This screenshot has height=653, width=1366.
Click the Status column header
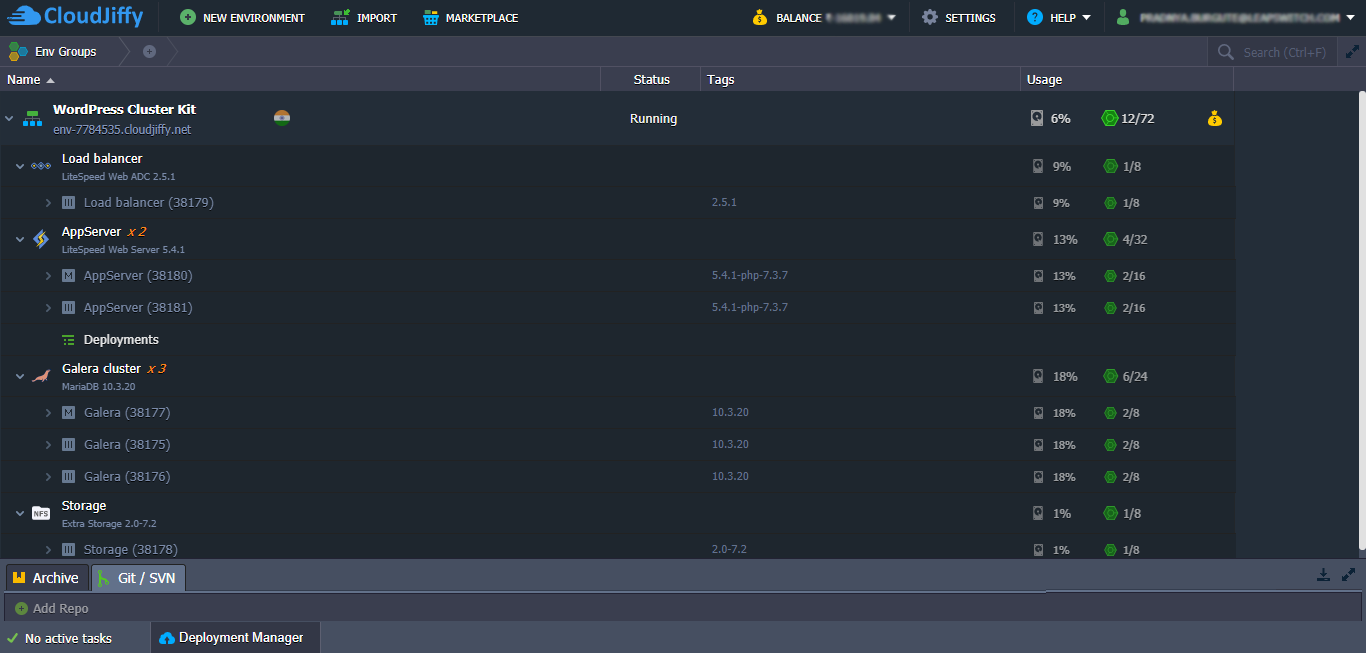[x=651, y=79]
